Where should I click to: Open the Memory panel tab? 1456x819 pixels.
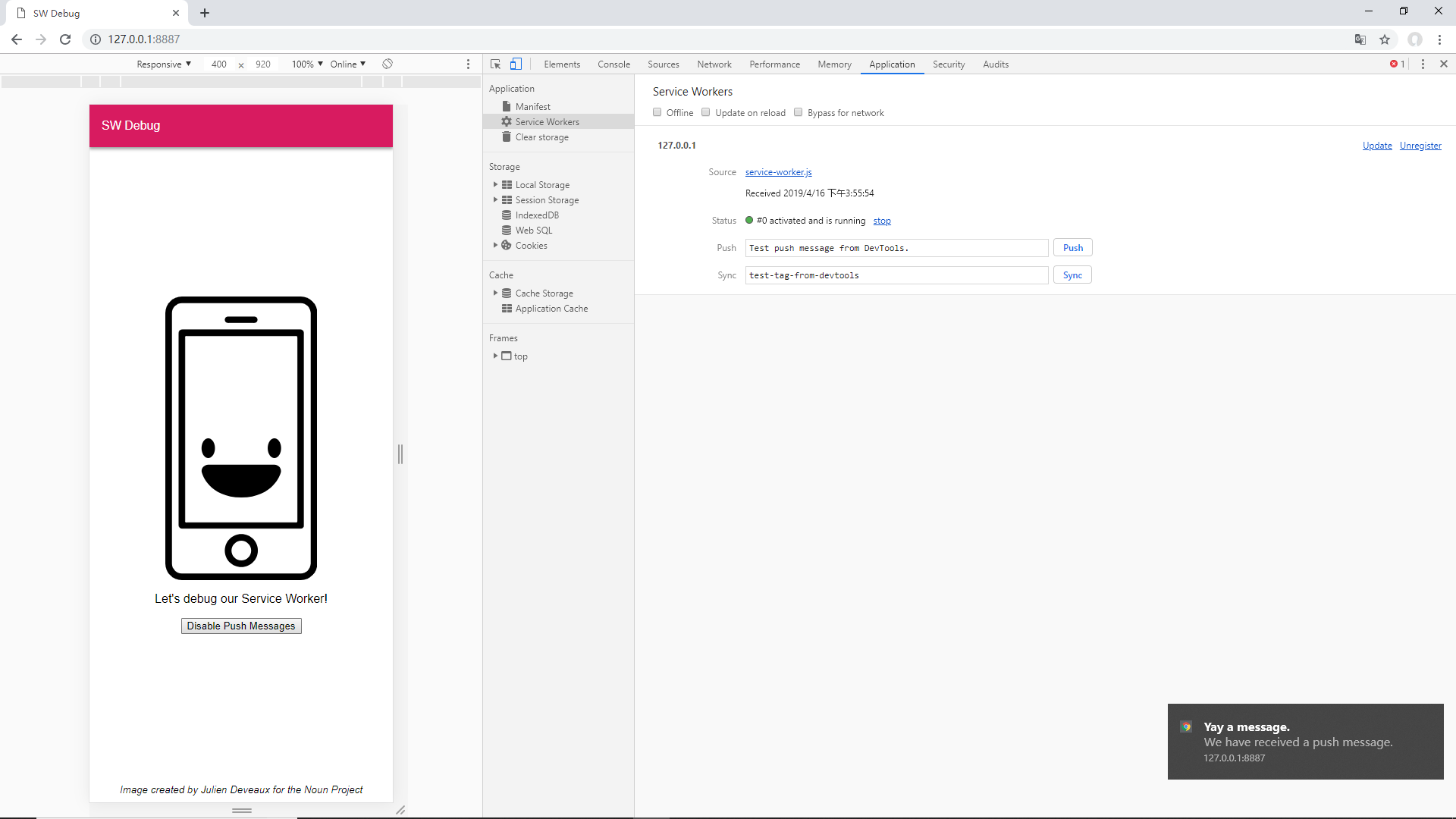833,64
